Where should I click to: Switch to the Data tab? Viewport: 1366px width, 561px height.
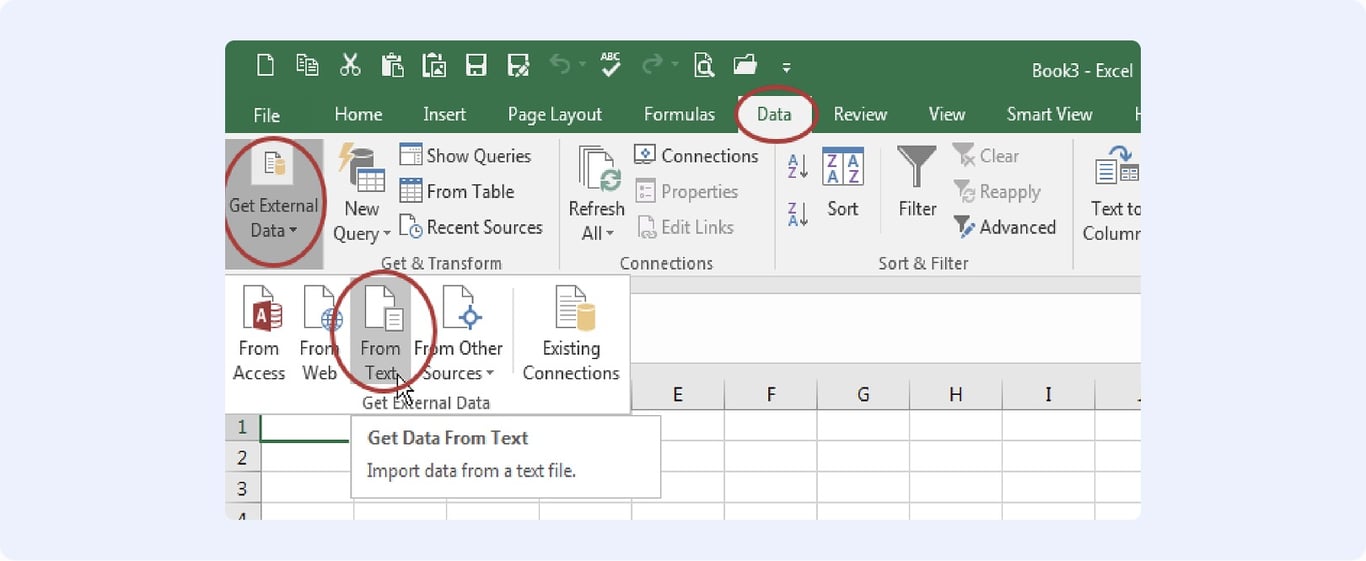point(774,114)
